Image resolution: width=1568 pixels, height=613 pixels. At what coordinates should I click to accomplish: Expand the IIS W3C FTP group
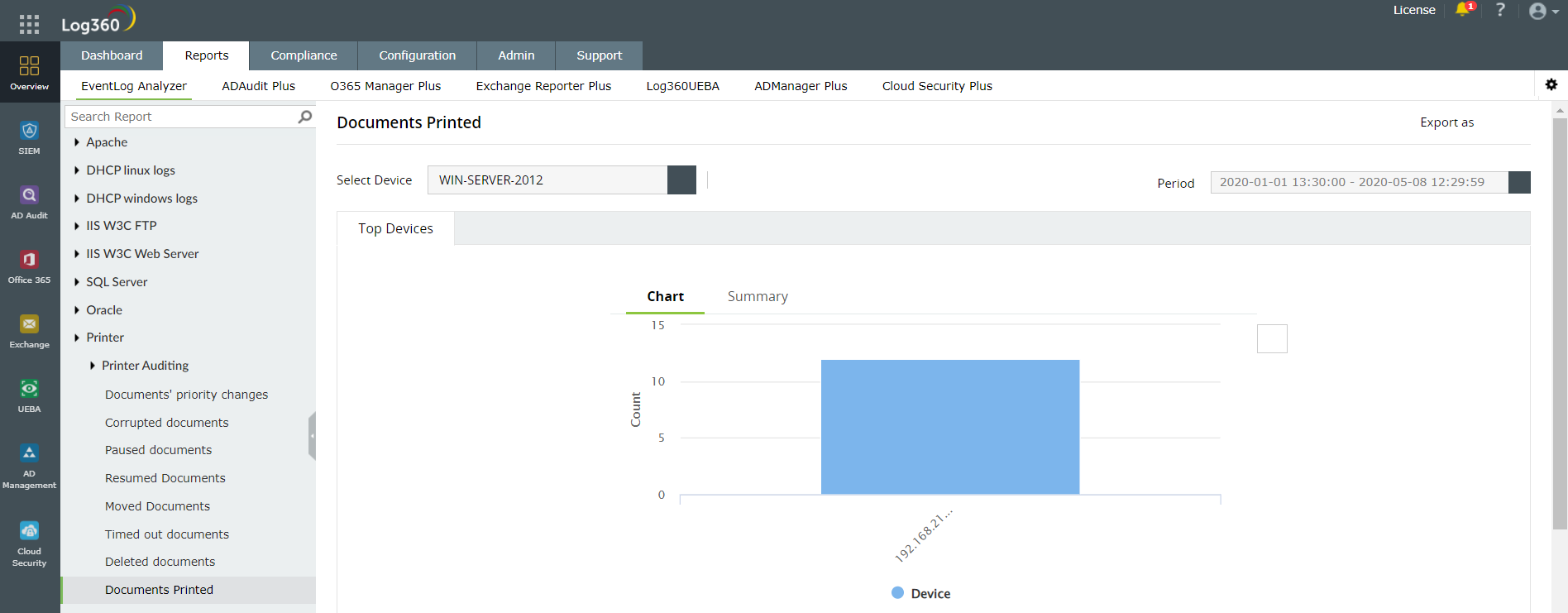tap(77, 226)
